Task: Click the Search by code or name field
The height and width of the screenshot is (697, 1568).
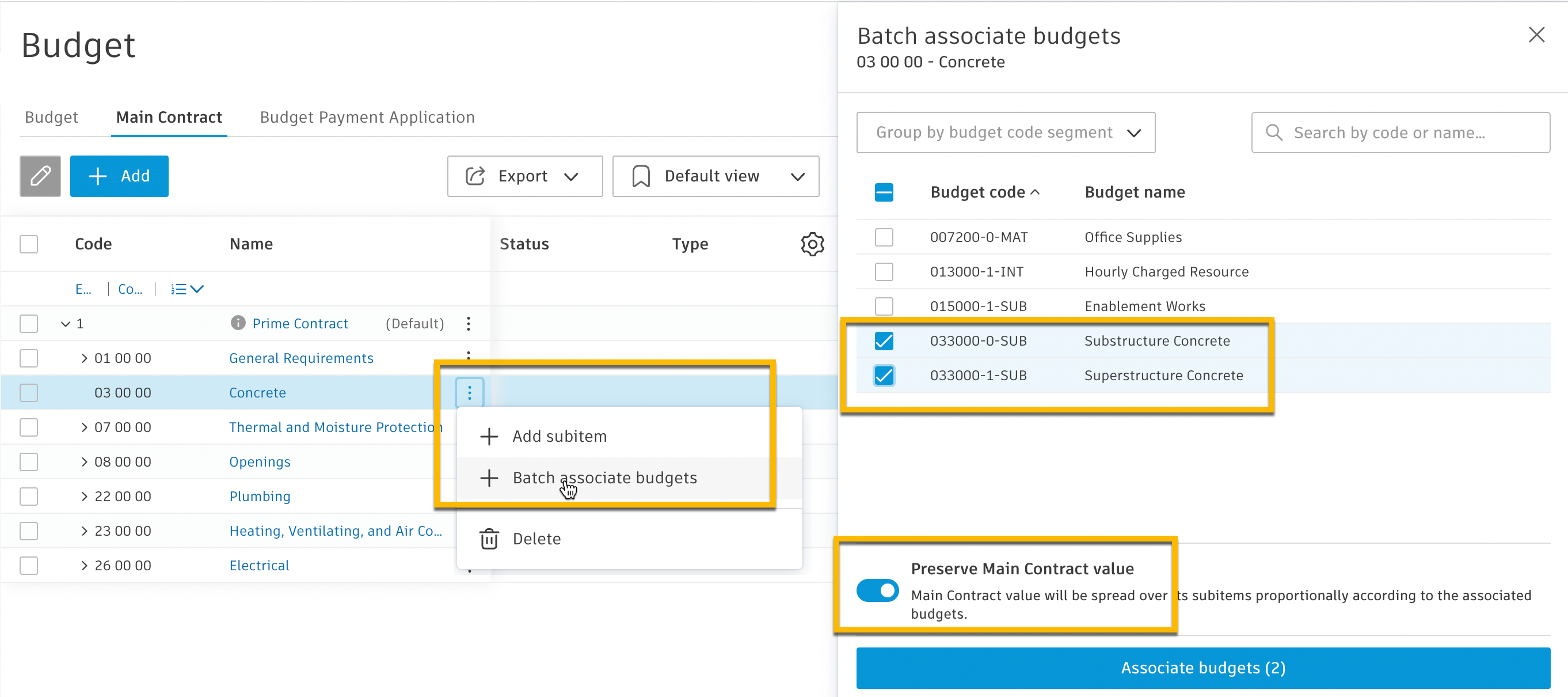Action: click(x=1400, y=132)
